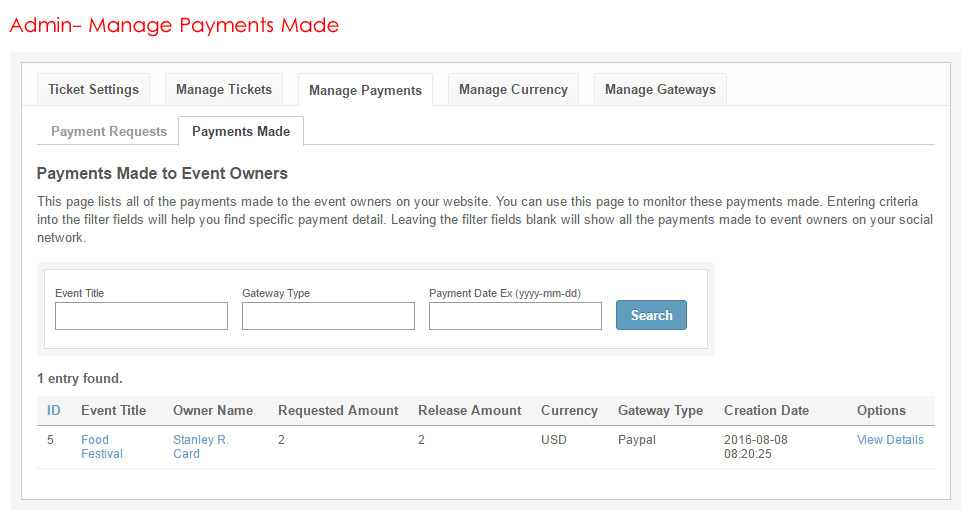Switch to the Manage Tickets tab
This screenshot has height=522, width=971.
click(x=224, y=89)
